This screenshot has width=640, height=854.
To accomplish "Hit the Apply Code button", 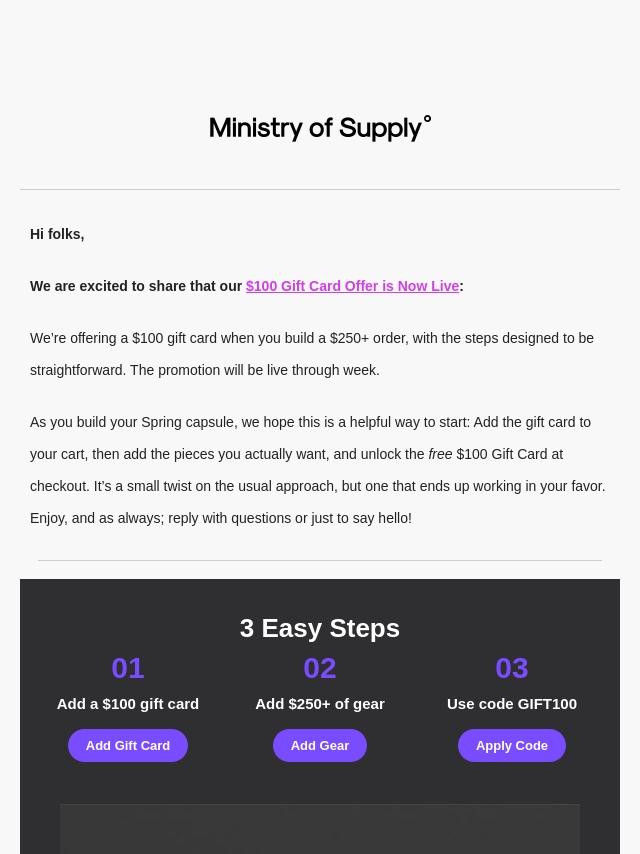I will (511, 745).
